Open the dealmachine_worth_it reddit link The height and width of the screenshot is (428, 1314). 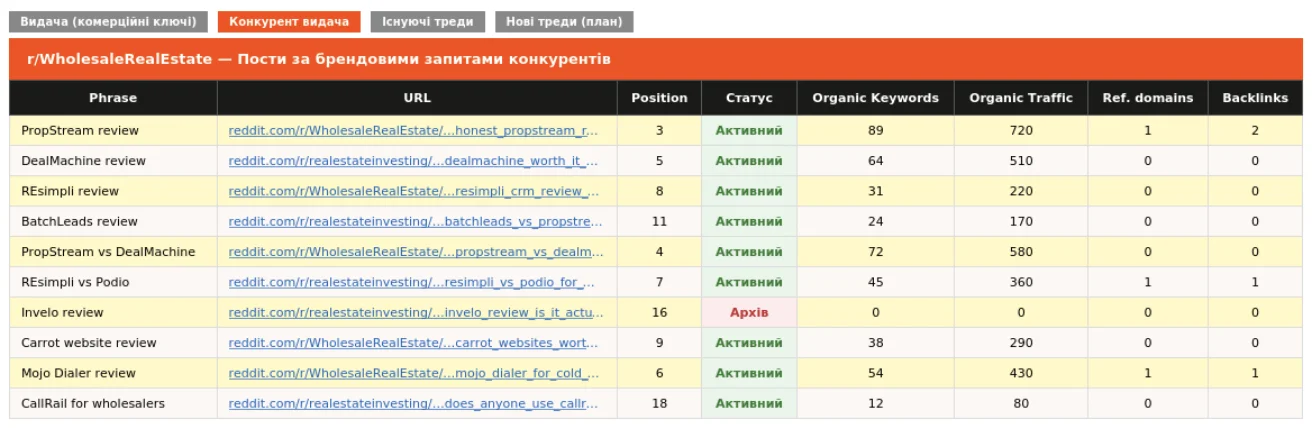coord(413,161)
